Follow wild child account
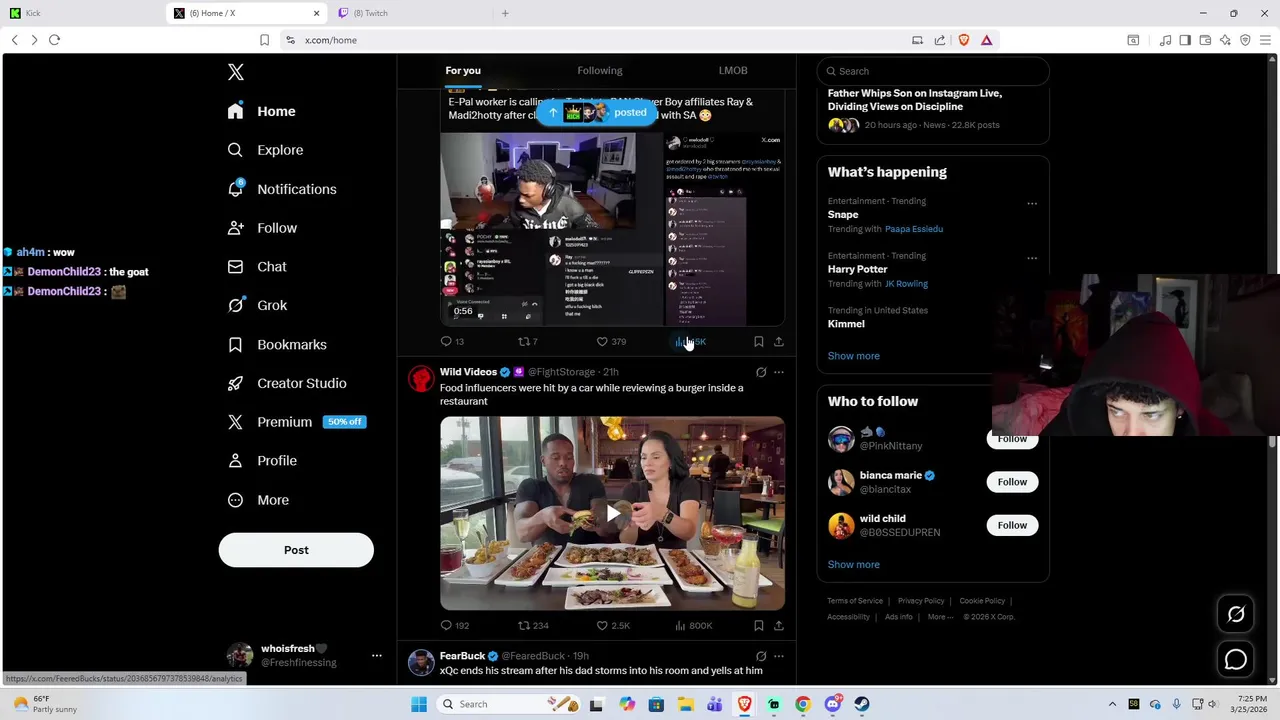 (x=1012, y=525)
